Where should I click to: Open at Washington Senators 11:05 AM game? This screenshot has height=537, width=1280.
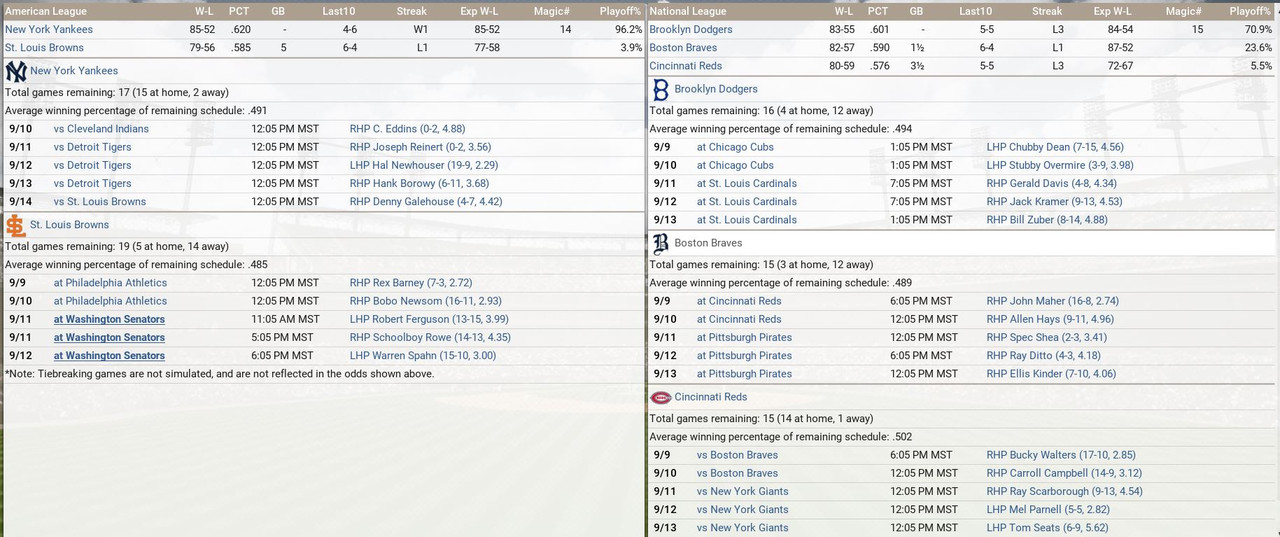click(x=110, y=319)
